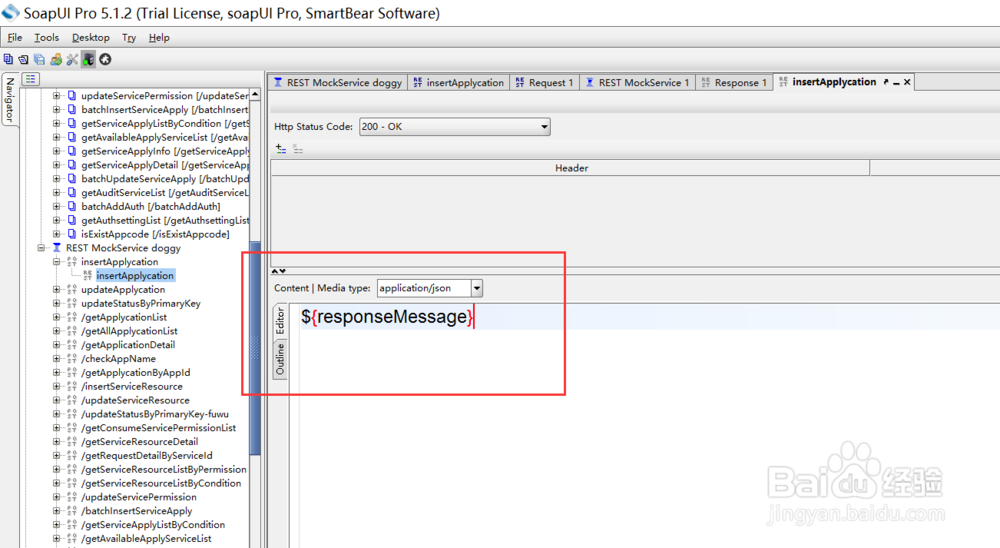Expand the /checkAppName tree node

click(x=57, y=359)
